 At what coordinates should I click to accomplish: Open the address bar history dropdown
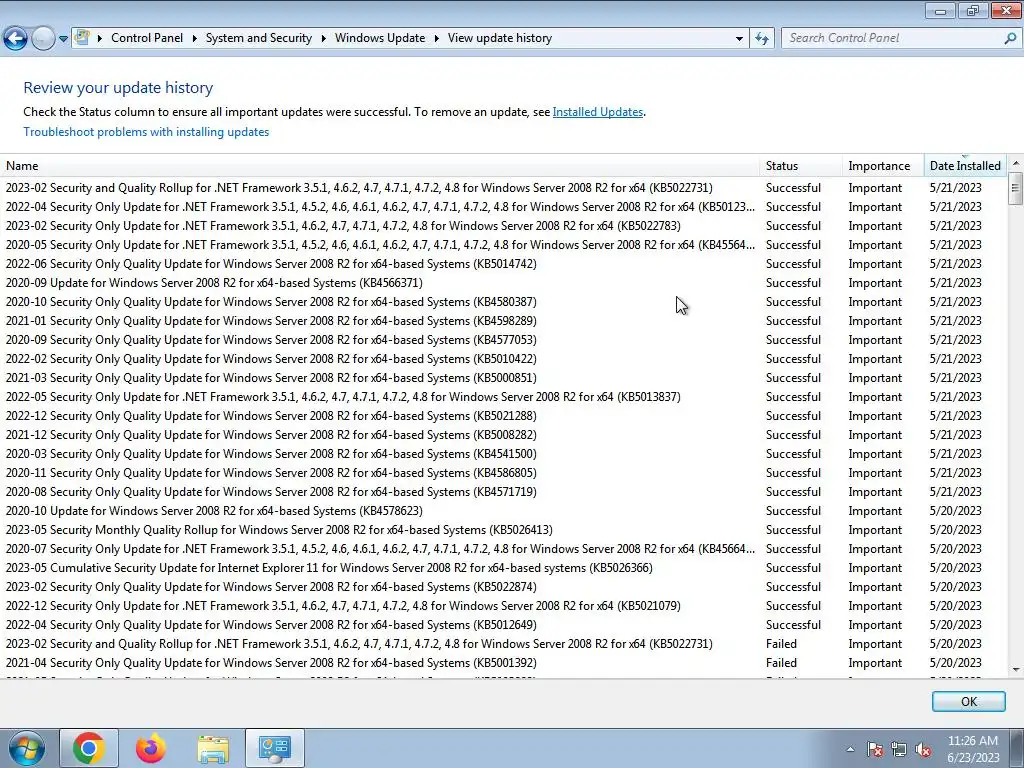pos(739,38)
